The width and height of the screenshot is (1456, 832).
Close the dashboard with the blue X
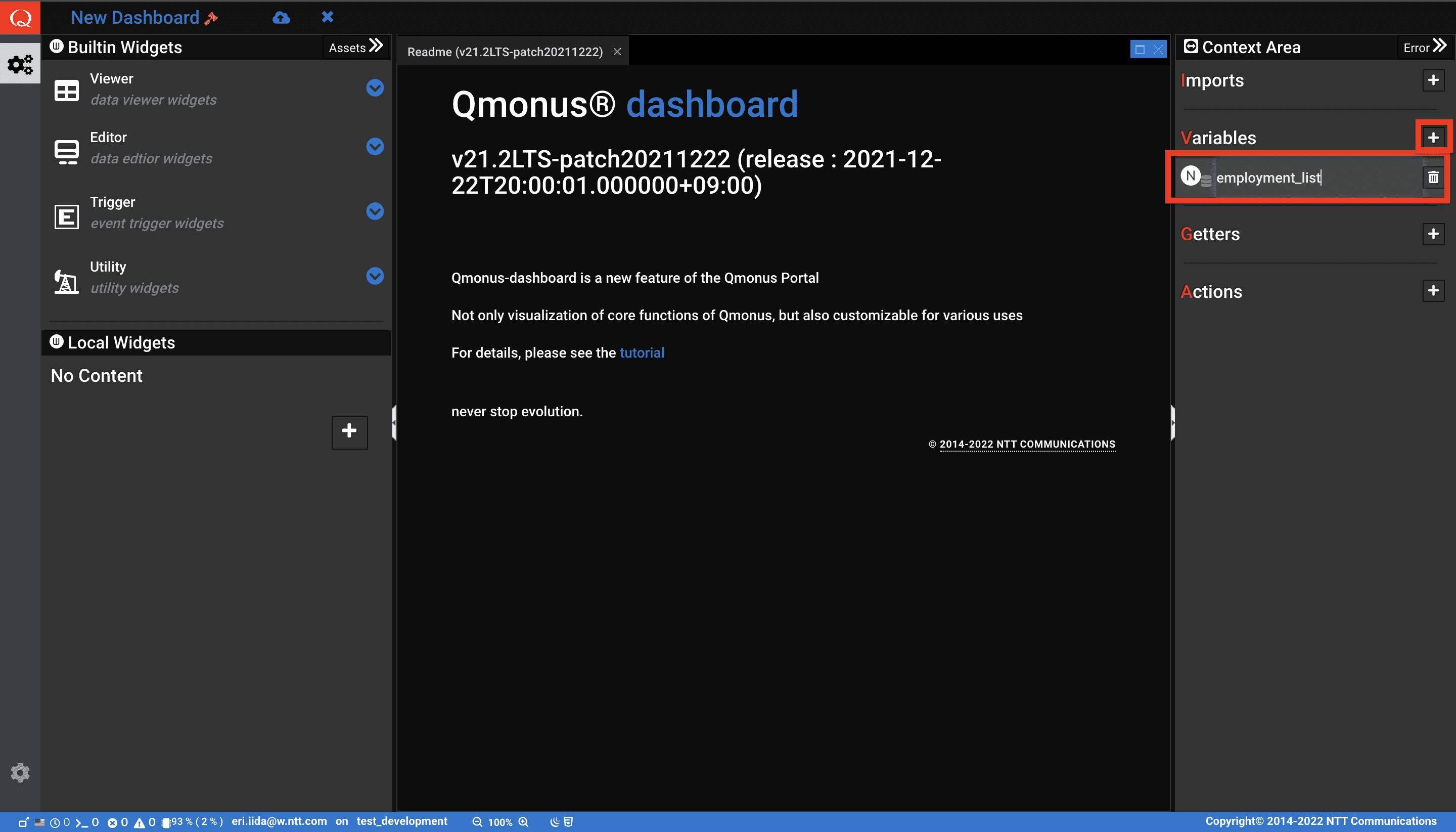[x=327, y=17]
